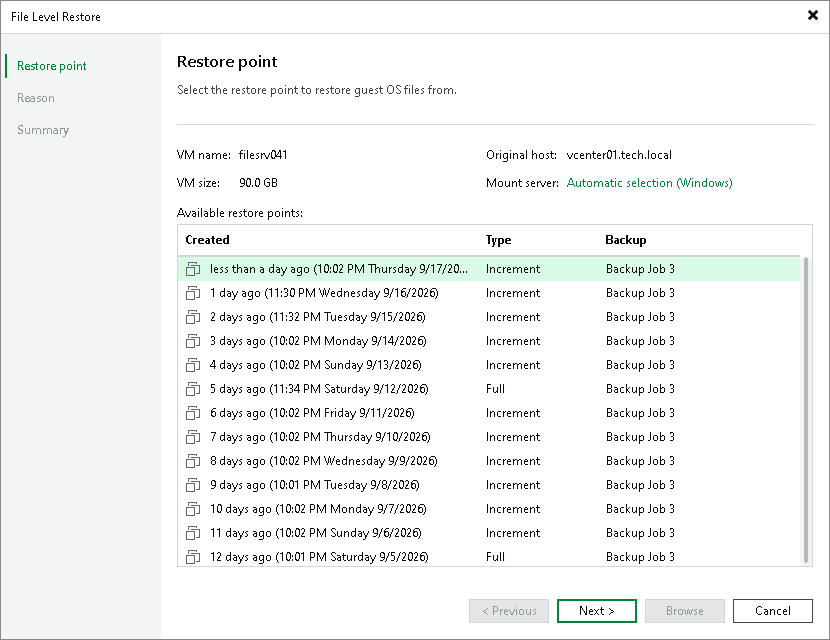This screenshot has width=830, height=640.
Task: Click restore point icon for 10 days ago
Action: pos(193,509)
